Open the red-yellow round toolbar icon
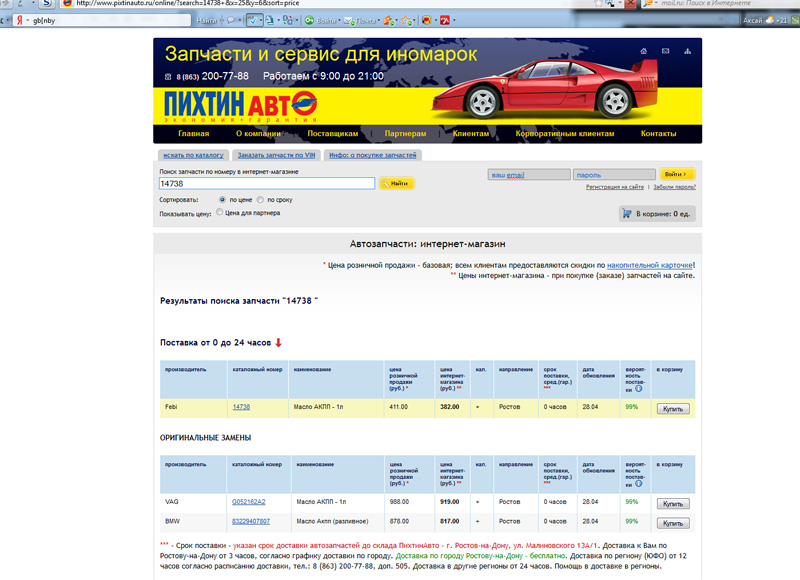This screenshot has height=580, width=800. pos(427,20)
